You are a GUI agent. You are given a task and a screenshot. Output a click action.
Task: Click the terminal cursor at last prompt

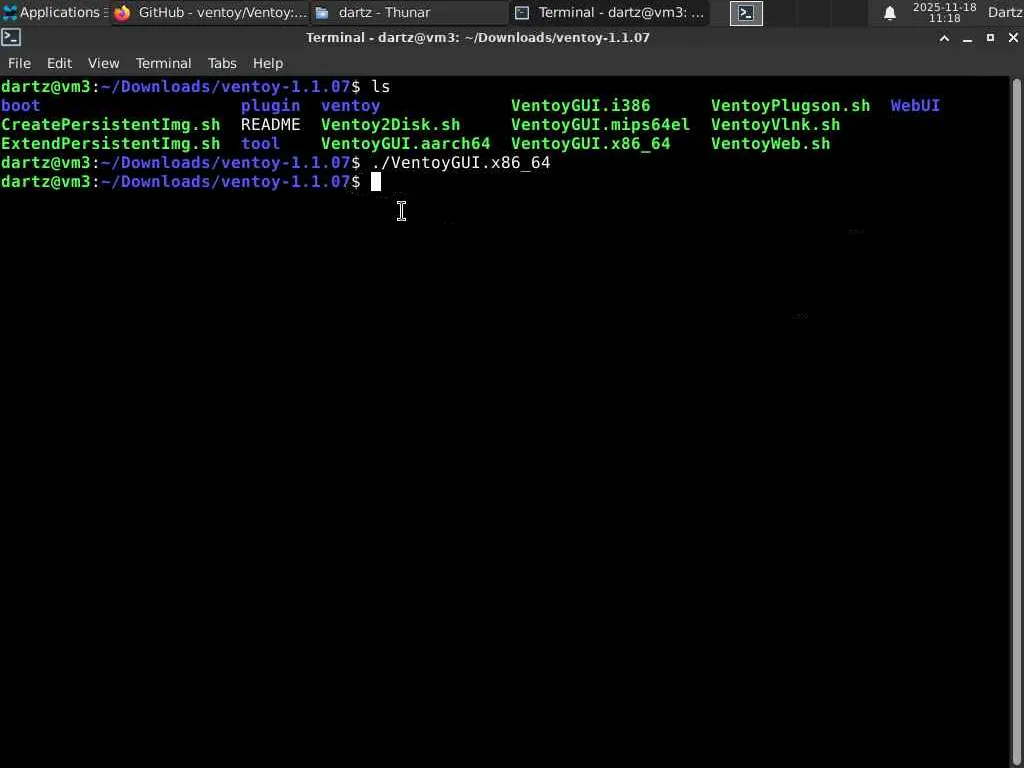[376, 182]
